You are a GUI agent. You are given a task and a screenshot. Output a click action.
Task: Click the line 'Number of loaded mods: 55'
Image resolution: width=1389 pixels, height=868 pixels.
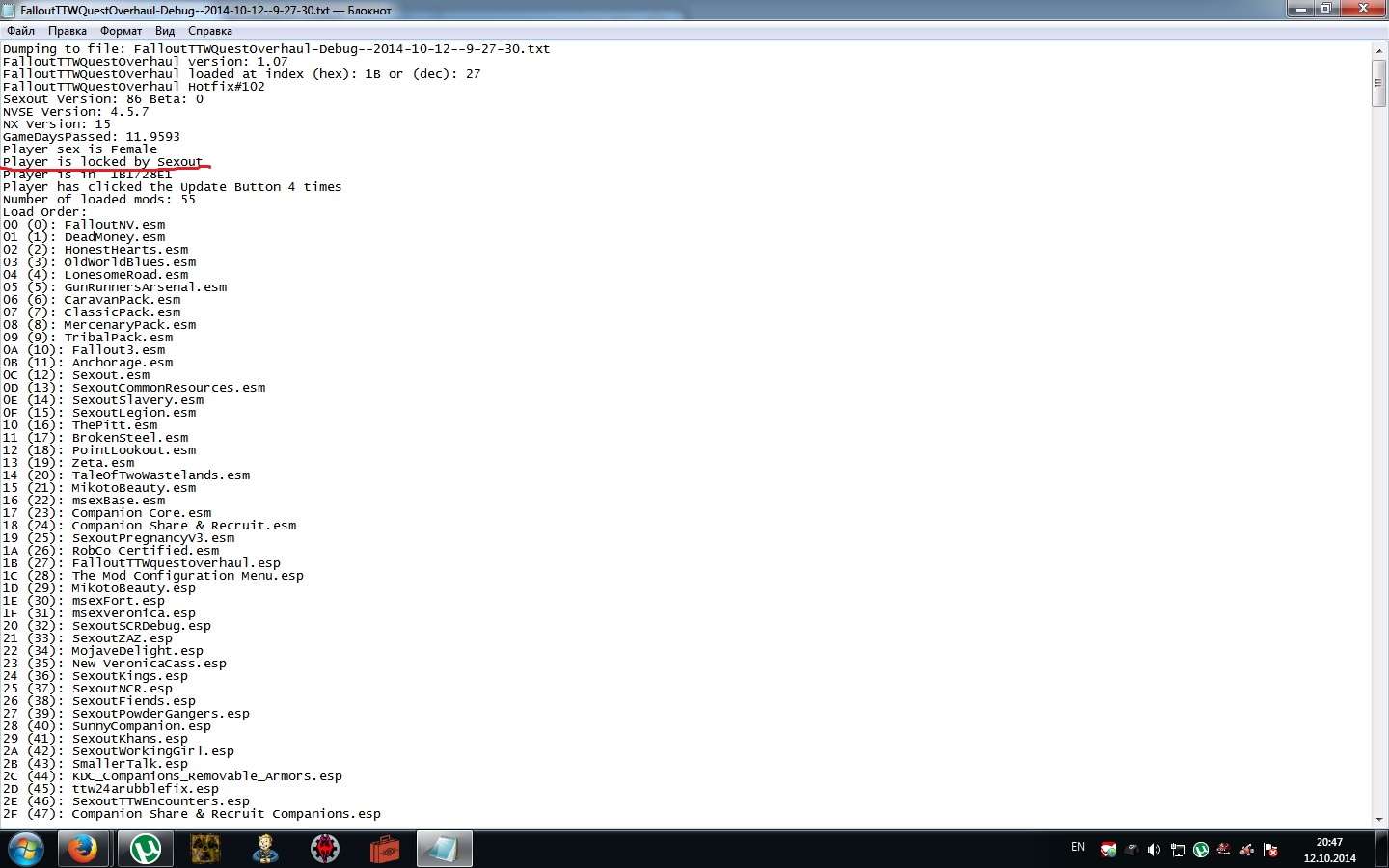pos(99,200)
